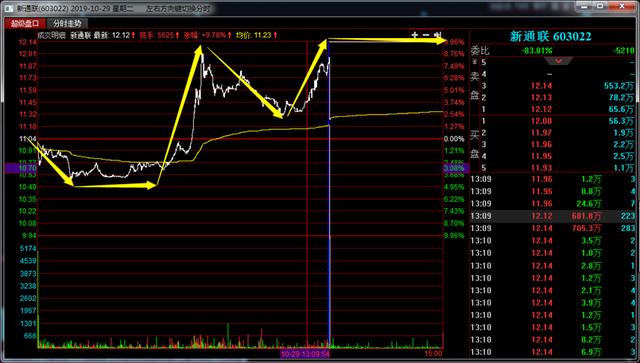
Task: Click the purple 3.08% percentage axis label
Action: click(454, 168)
